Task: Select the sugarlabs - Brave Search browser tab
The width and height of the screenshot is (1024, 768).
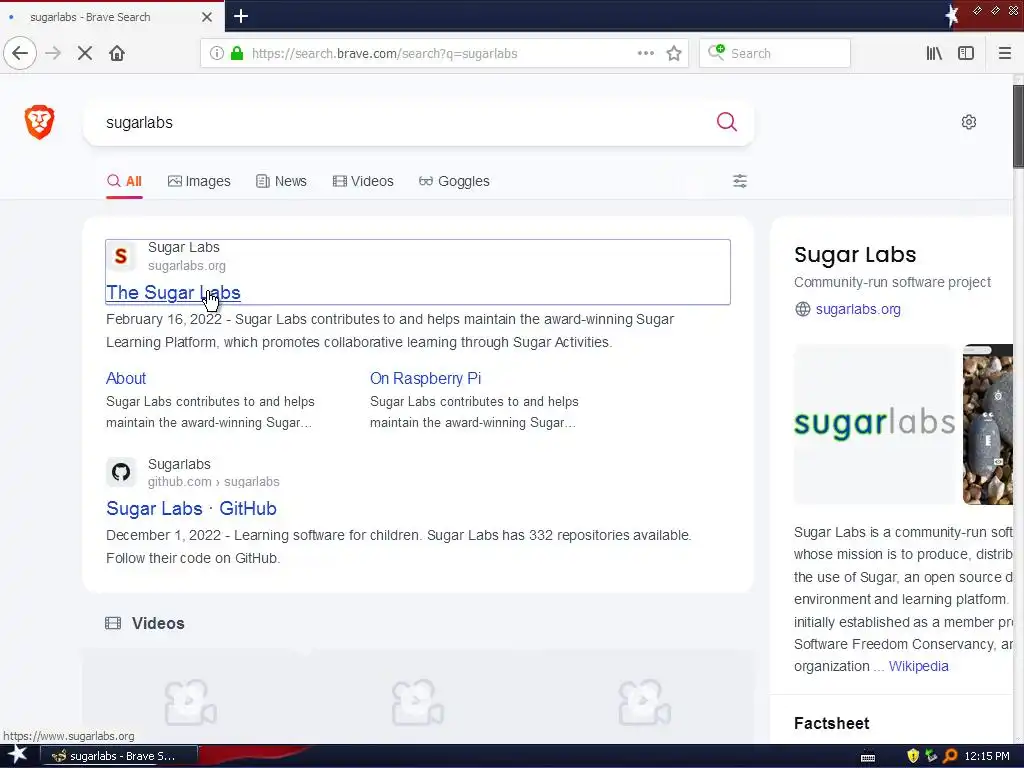Action: [x=111, y=17]
